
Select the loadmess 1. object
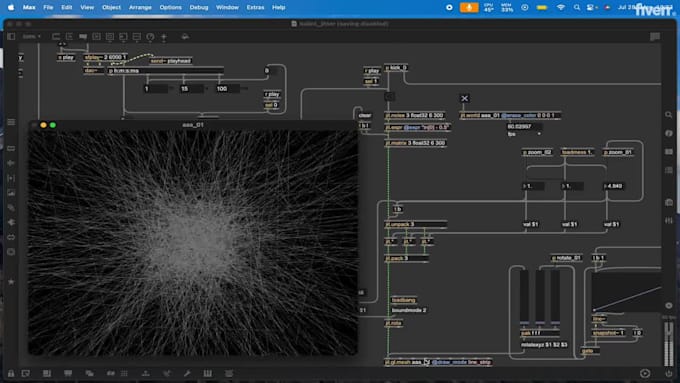[576, 152]
